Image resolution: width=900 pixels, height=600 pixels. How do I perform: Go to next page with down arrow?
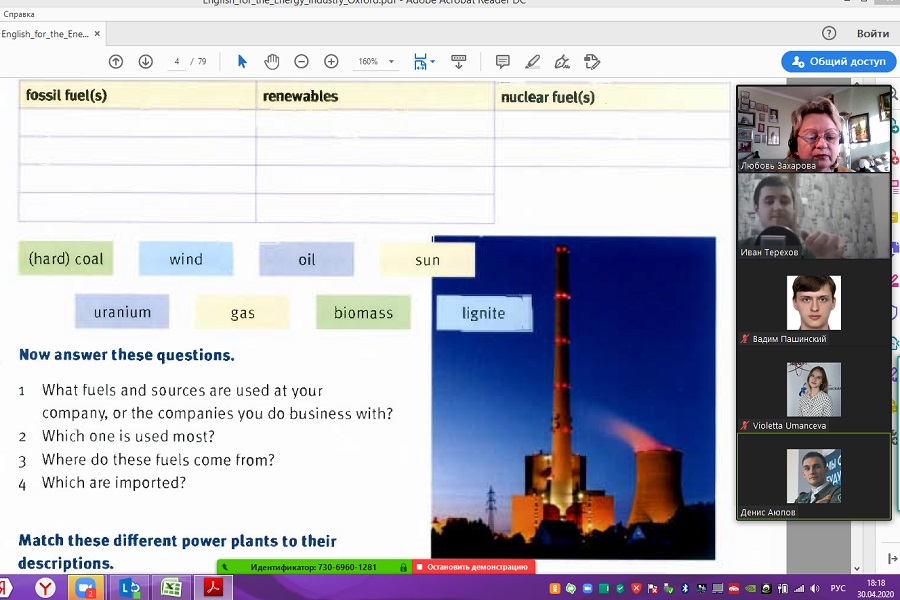point(146,61)
